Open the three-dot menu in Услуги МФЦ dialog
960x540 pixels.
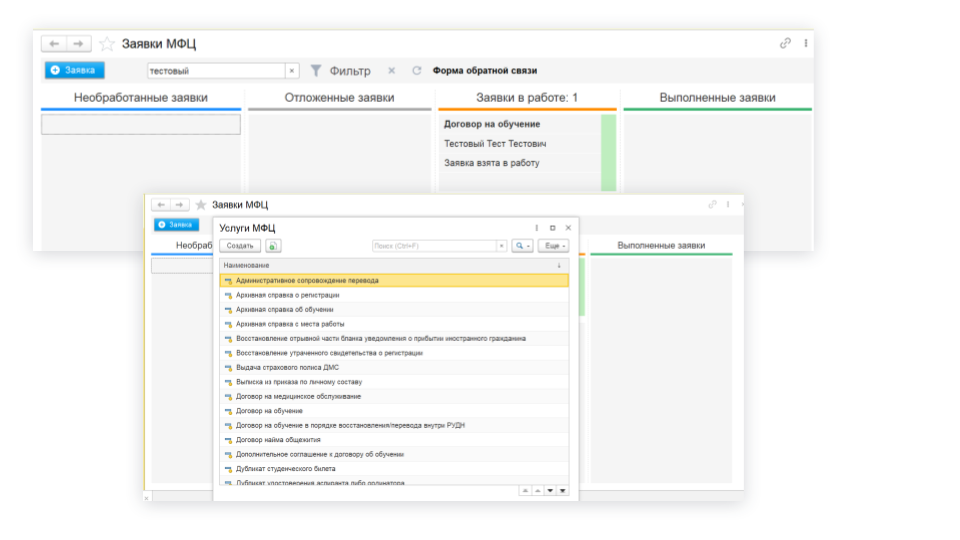[536, 228]
